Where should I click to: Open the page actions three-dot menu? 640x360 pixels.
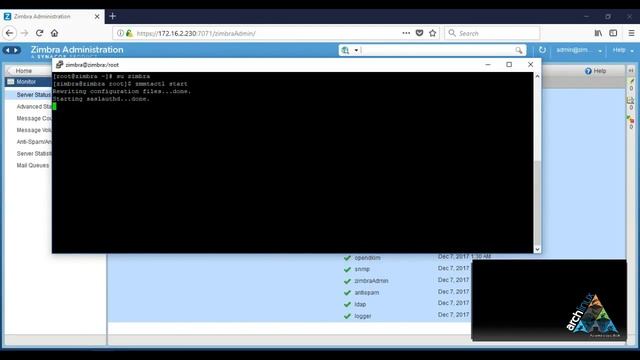click(406, 33)
